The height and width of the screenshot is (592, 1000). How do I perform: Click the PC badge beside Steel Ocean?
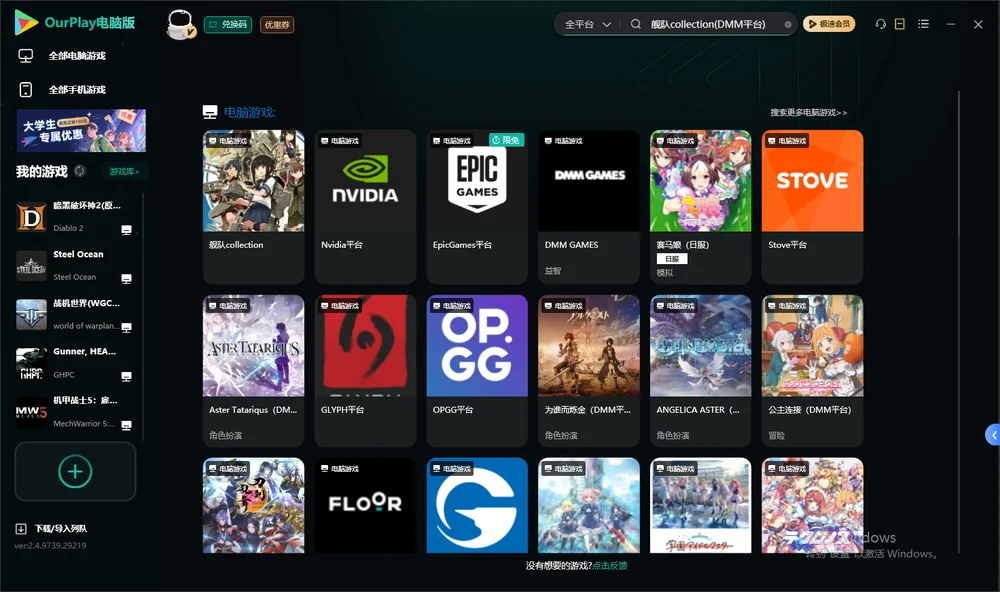click(x=126, y=279)
